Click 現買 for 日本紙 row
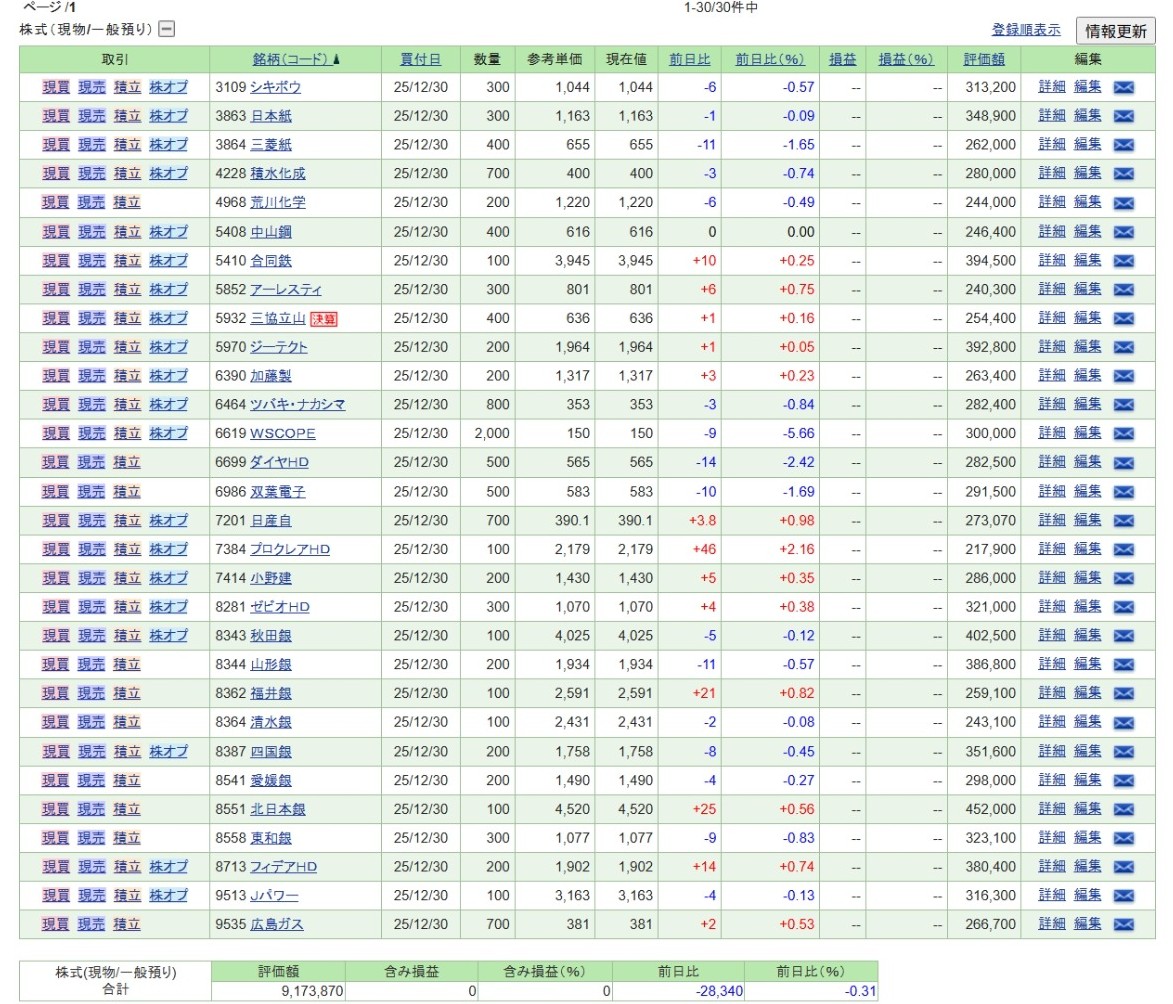Image resolution: width=1173 pixels, height=1004 pixels. coord(56,116)
